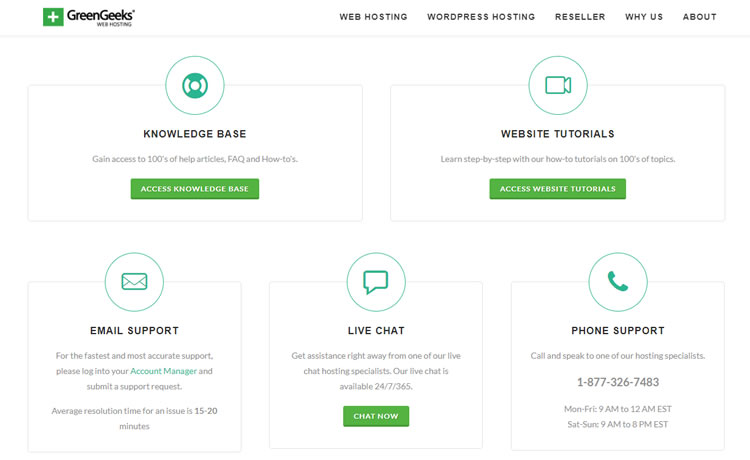
Task: Click the Phone Support handset icon
Action: point(618,281)
